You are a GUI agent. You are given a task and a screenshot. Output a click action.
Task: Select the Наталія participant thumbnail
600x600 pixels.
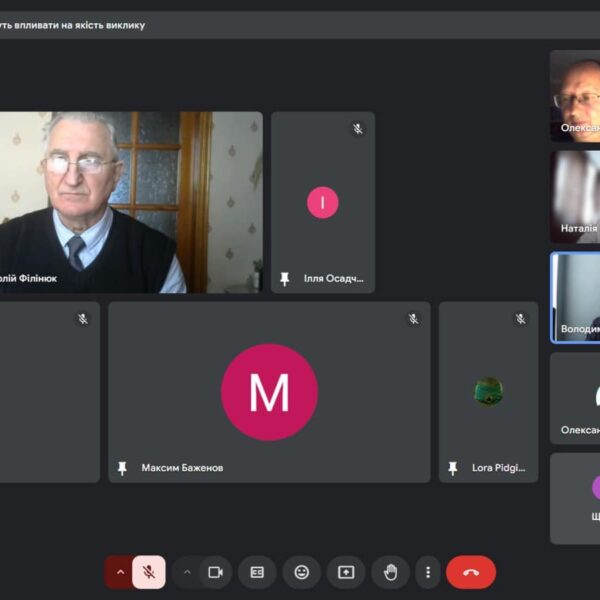coord(576,196)
